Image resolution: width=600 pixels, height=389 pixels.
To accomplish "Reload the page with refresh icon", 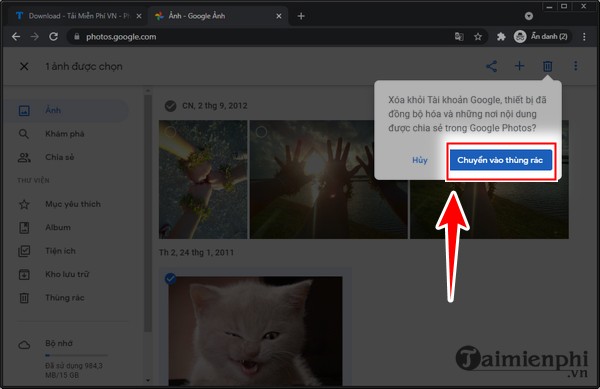I will click(53, 37).
